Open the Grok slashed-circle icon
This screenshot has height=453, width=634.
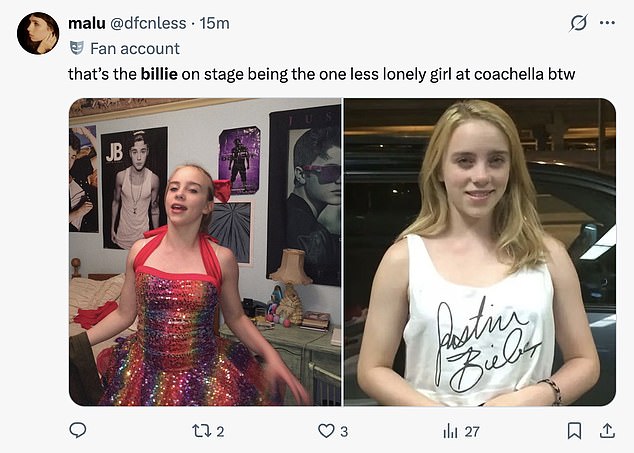576,22
